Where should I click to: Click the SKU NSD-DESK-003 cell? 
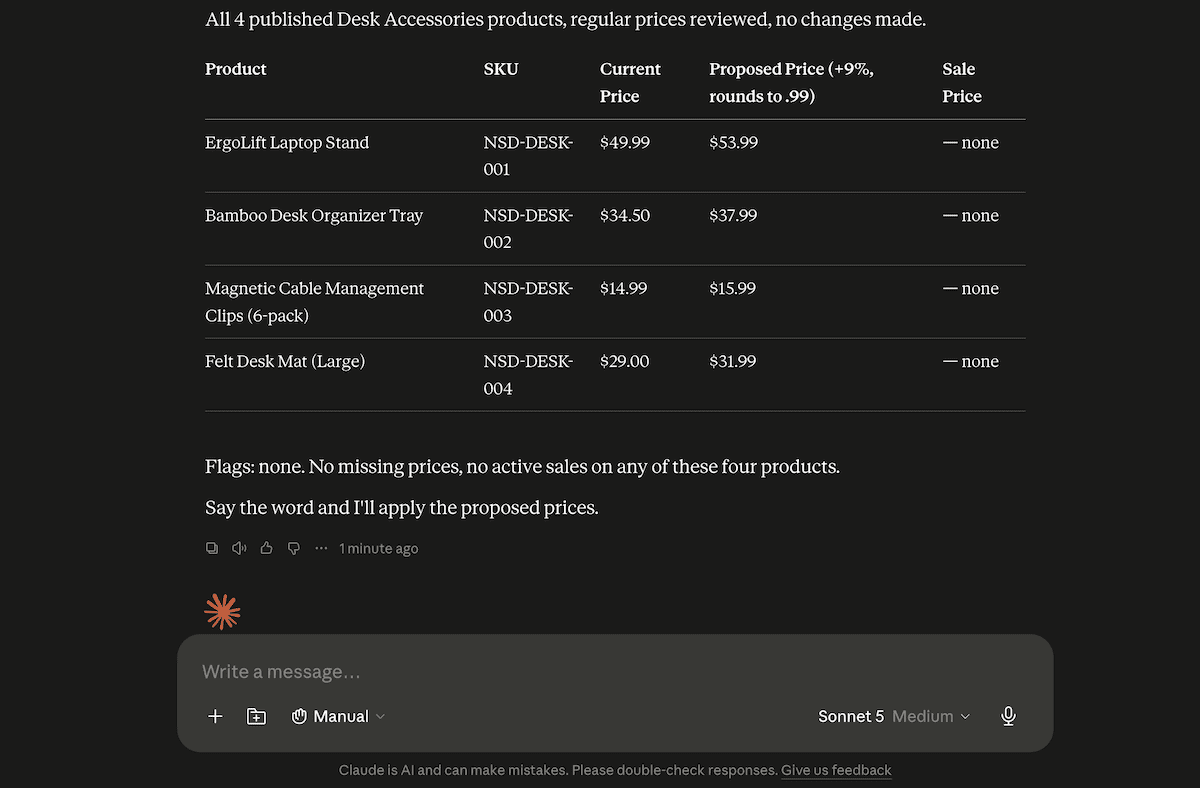pos(528,301)
